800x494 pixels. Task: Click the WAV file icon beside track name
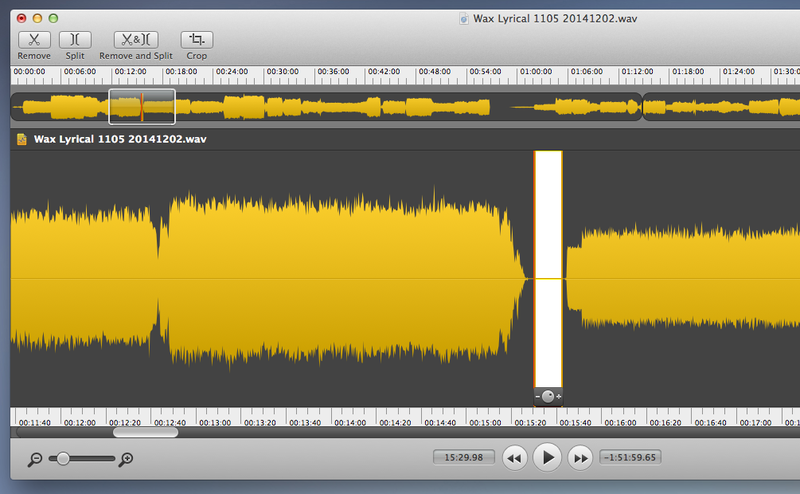coord(21,140)
